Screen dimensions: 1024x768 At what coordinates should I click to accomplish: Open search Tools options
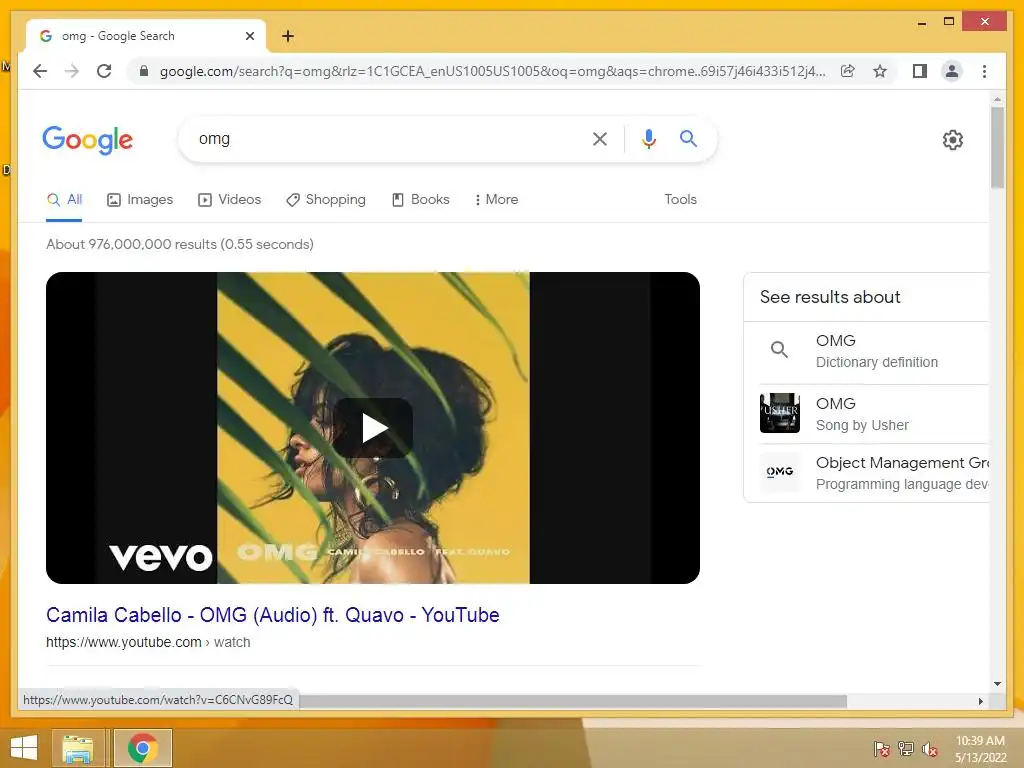pyautogui.click(x=680, y=199)
